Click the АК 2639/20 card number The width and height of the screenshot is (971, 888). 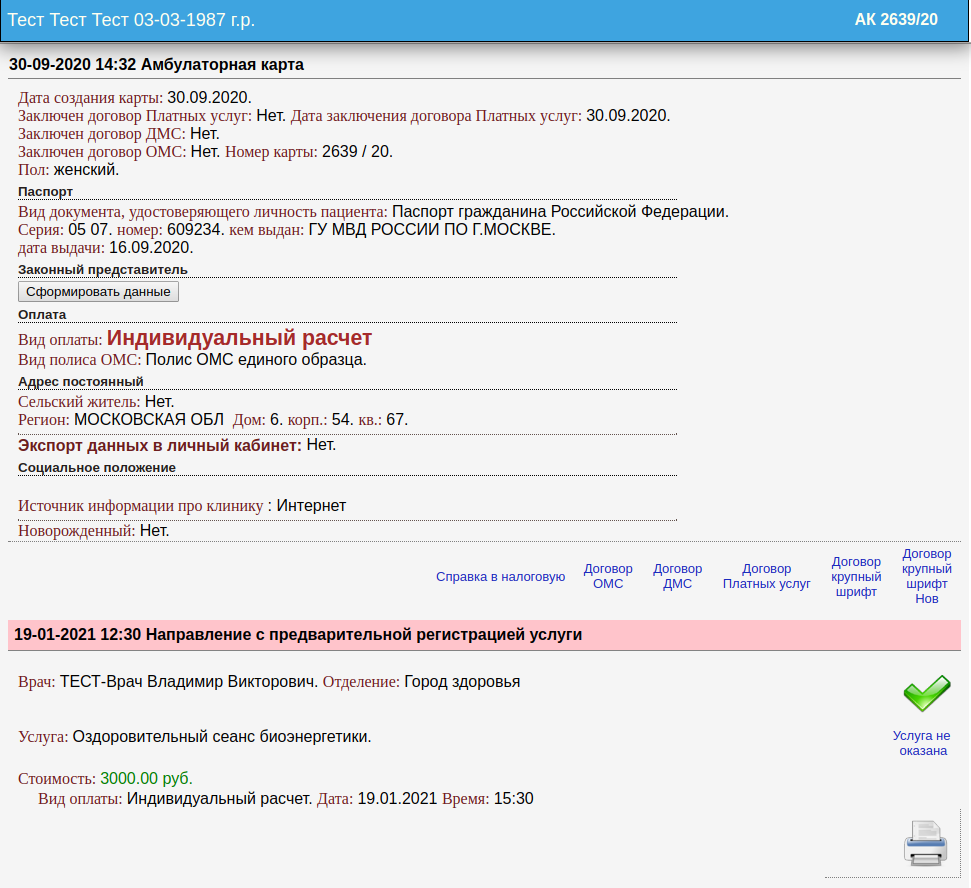click(896, 20)
